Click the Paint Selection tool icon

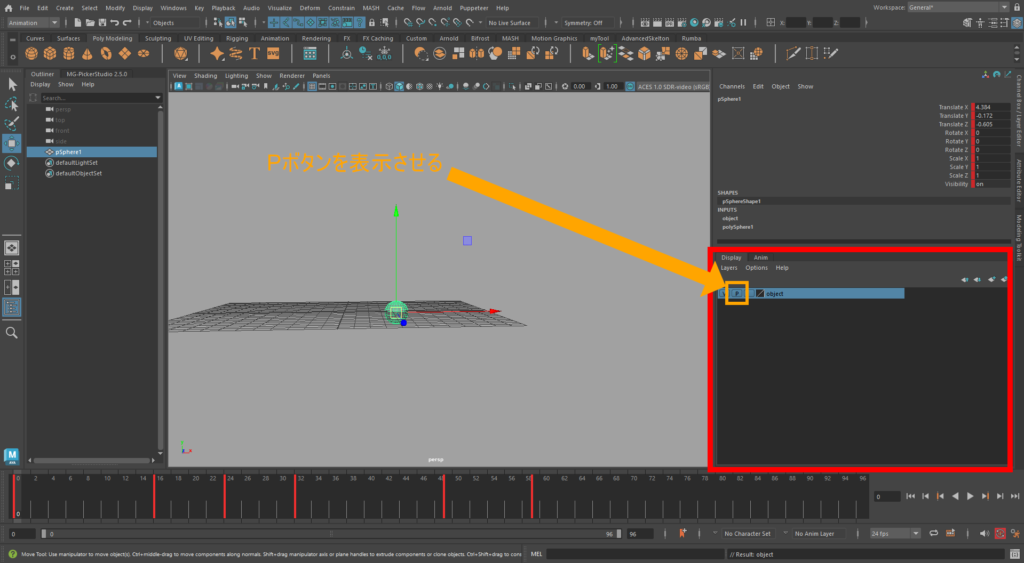[x=12, y=123]
